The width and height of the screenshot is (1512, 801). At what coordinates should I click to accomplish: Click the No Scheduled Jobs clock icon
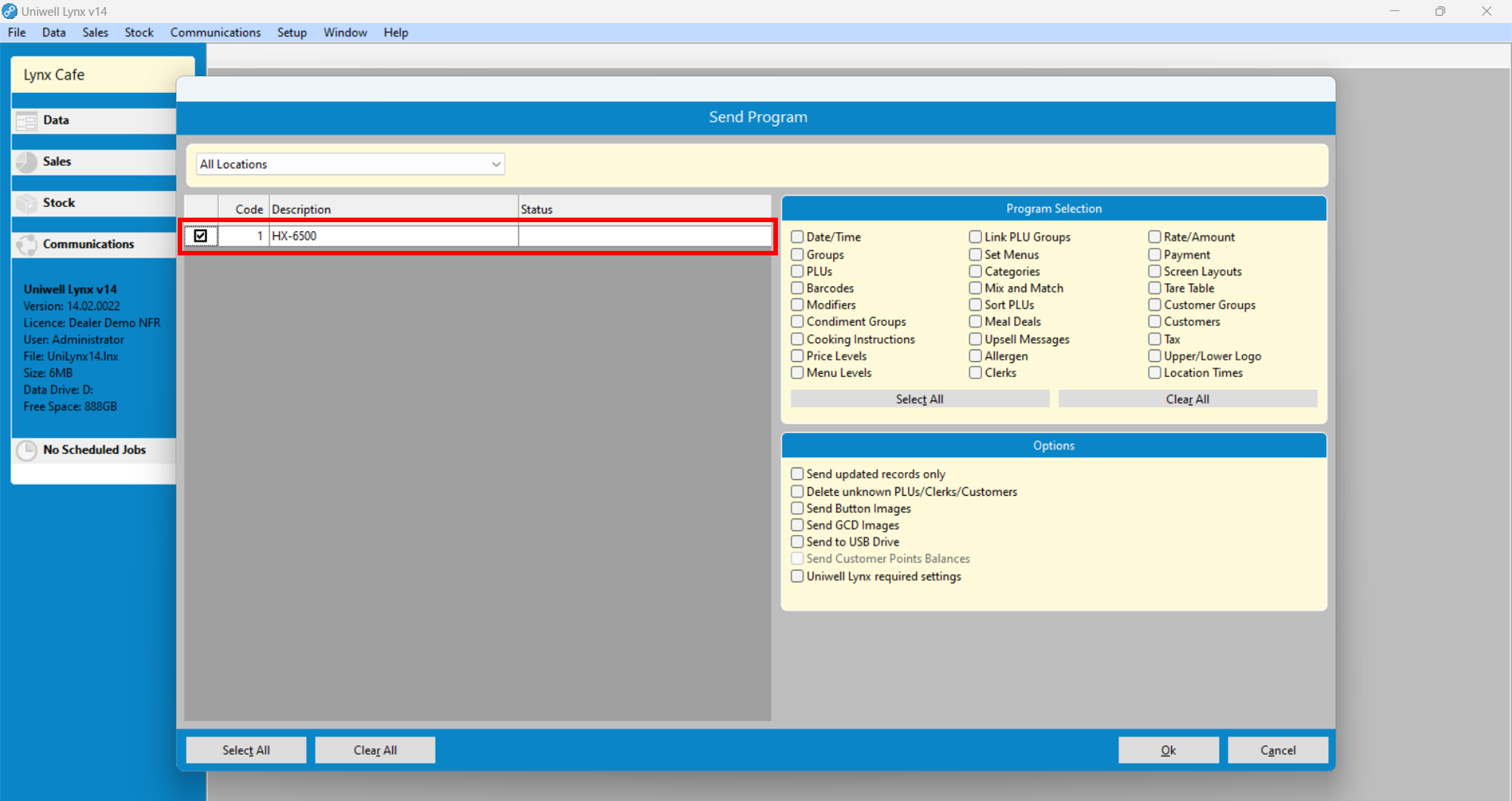(26, 450)
